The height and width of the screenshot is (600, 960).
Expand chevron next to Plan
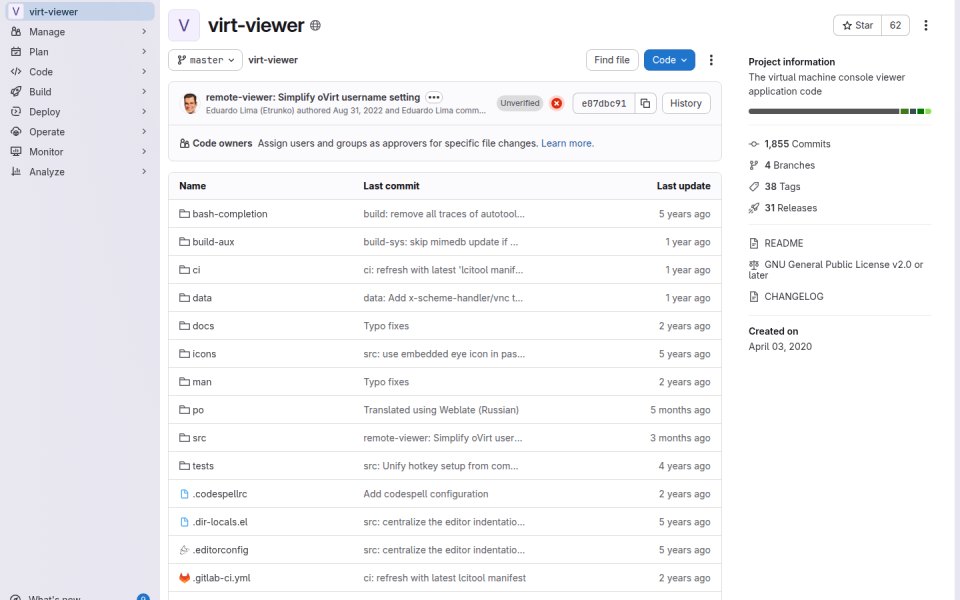(x=144, y=52)
